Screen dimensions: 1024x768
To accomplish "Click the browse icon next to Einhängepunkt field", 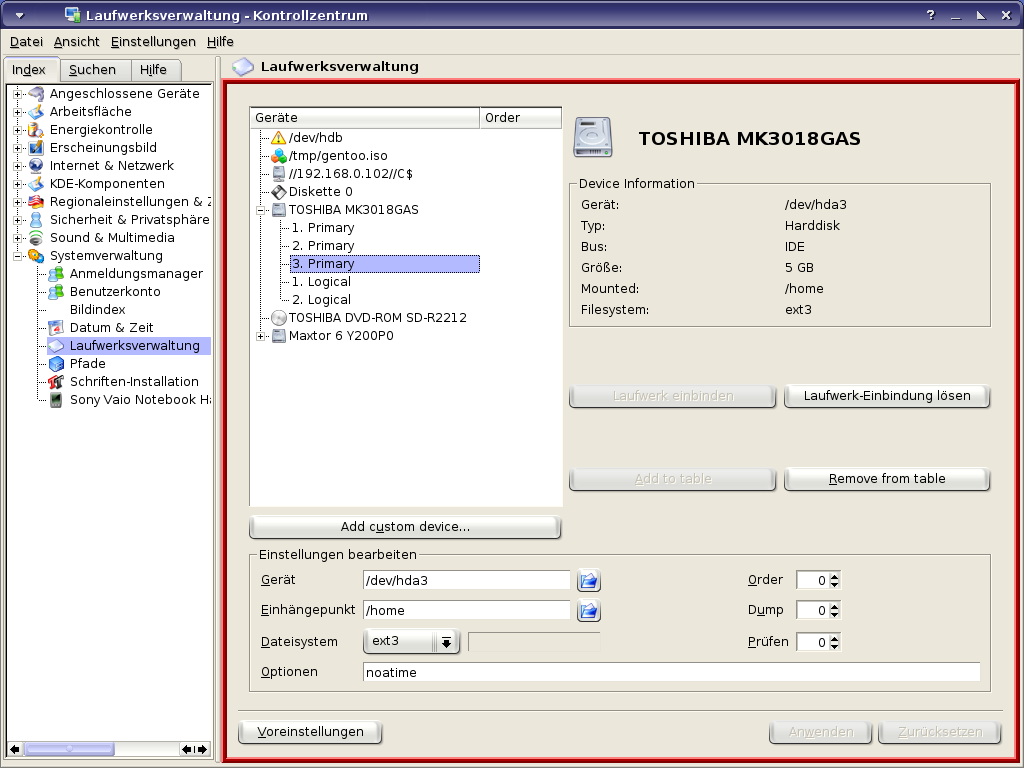I will (588, 610).
